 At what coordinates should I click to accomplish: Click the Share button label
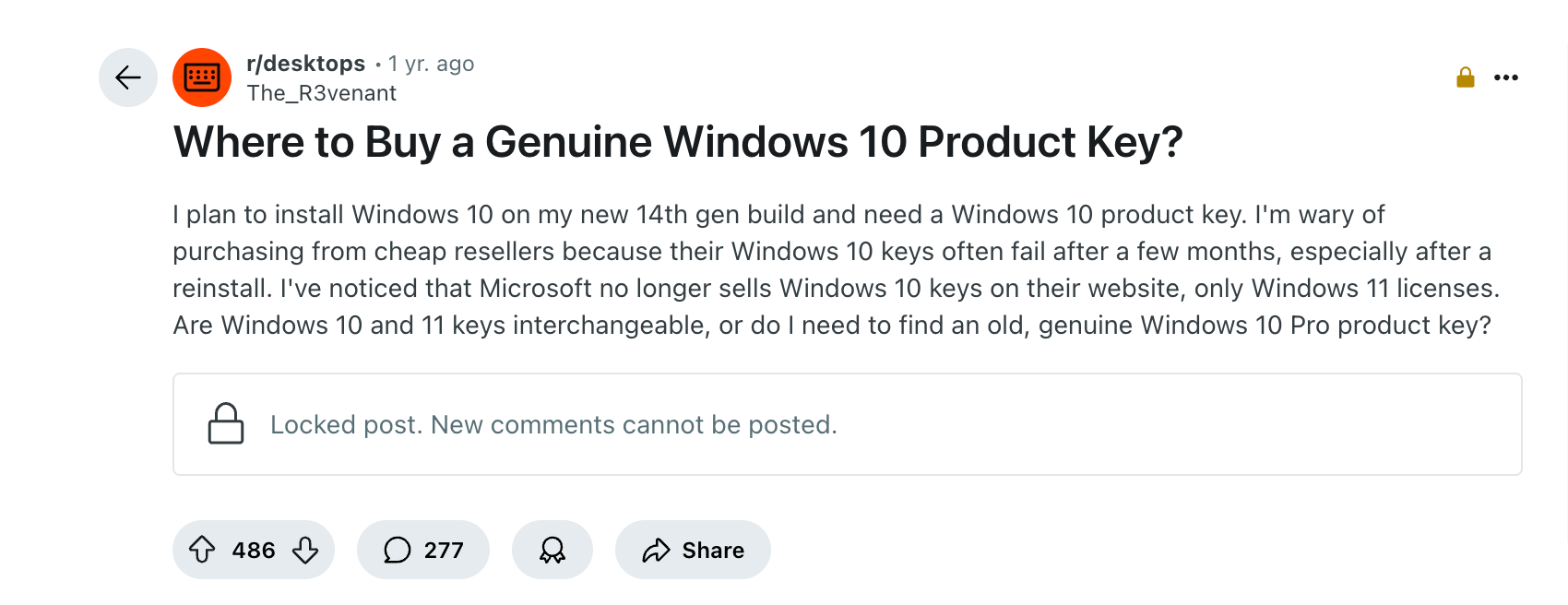[713, 551]
